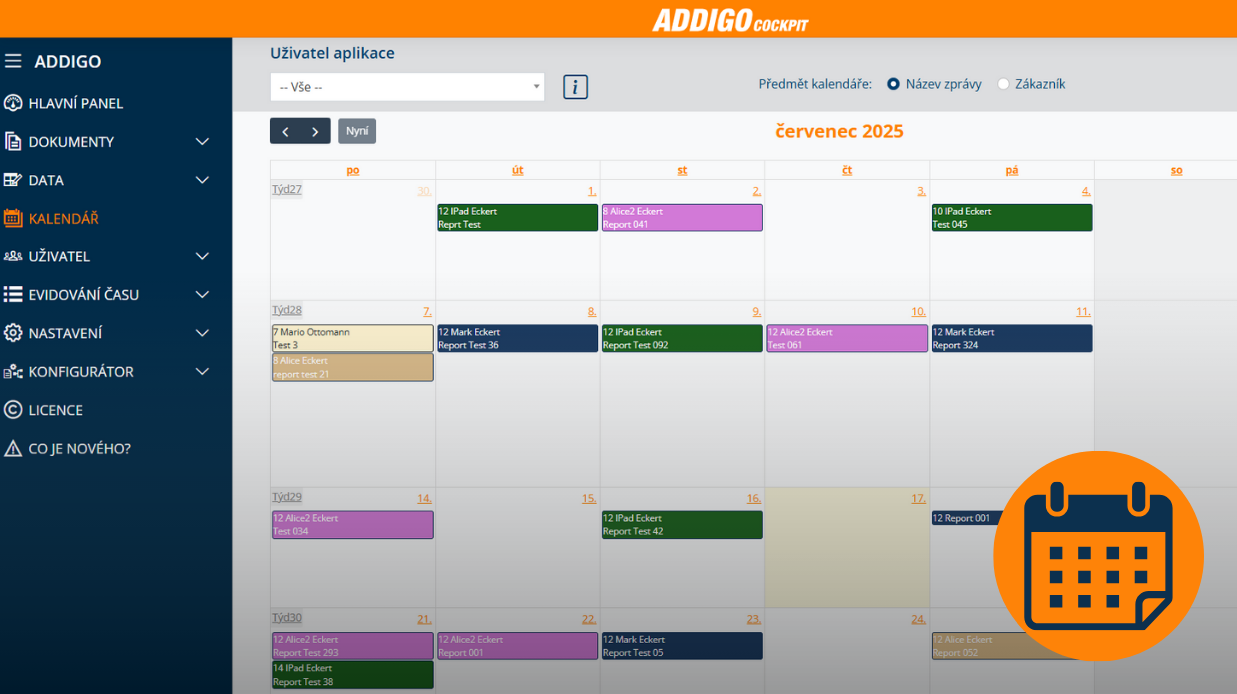This screenshot has height=694, width=1237.
Task: Open day number 8 link
Action: [x=591, y=312]
